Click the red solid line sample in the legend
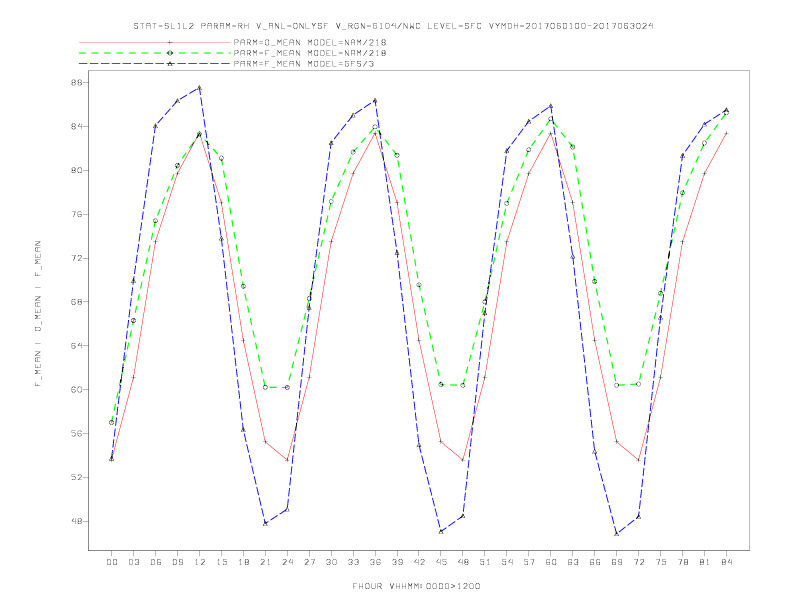The width and height of the screenshot is (792, 612). (155, 42)
